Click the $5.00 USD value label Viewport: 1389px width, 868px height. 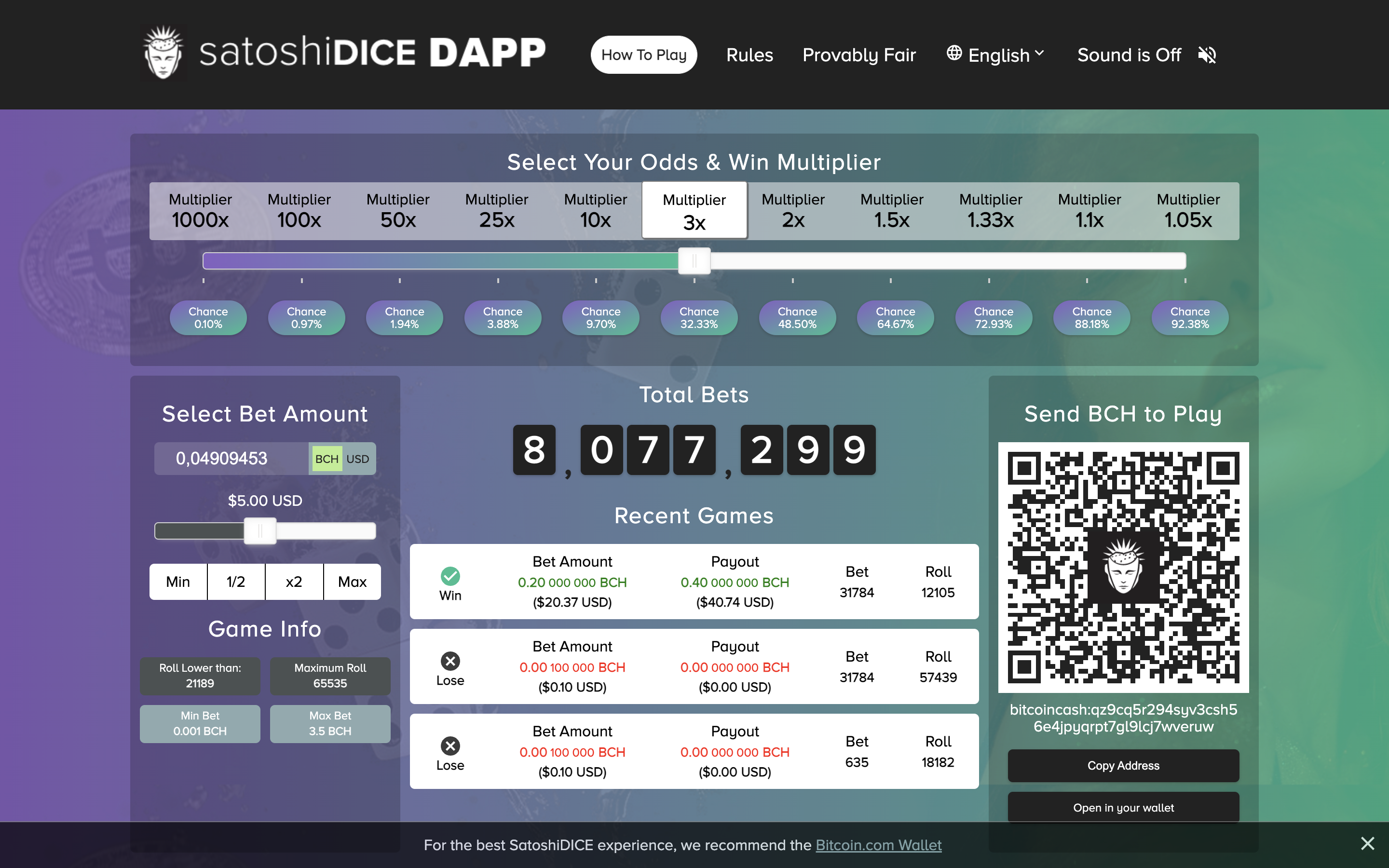265,501
